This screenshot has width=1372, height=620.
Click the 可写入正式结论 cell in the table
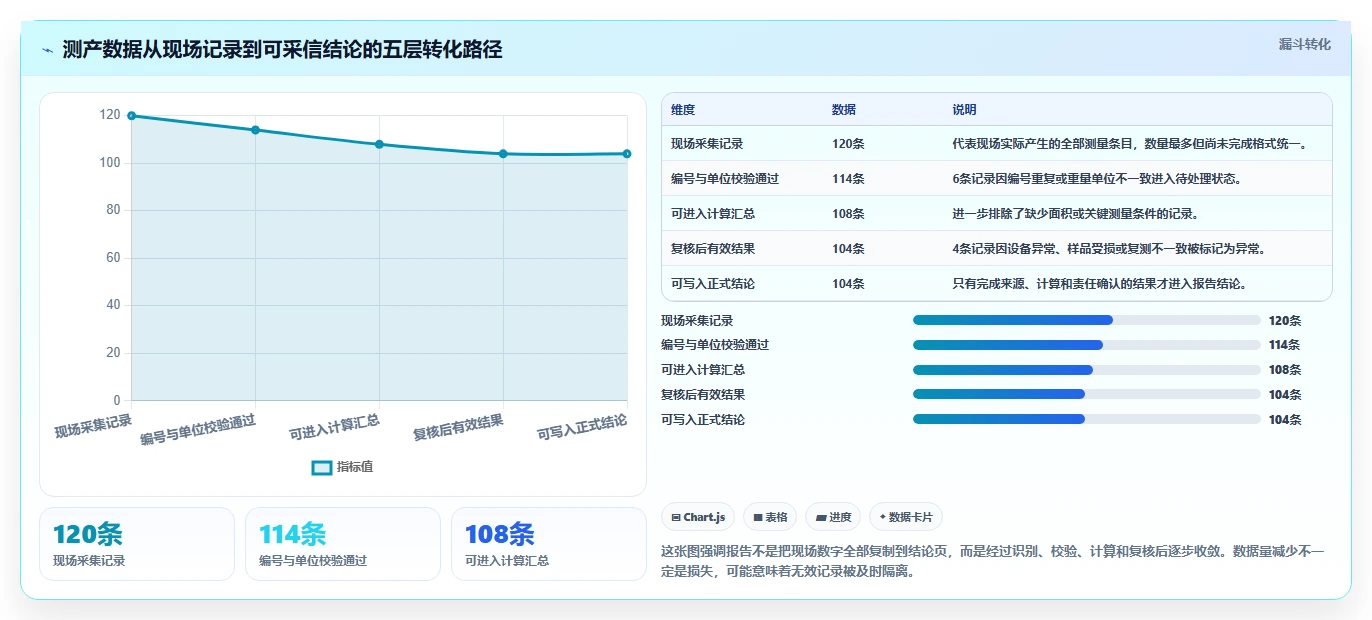(x=713, y=284)
